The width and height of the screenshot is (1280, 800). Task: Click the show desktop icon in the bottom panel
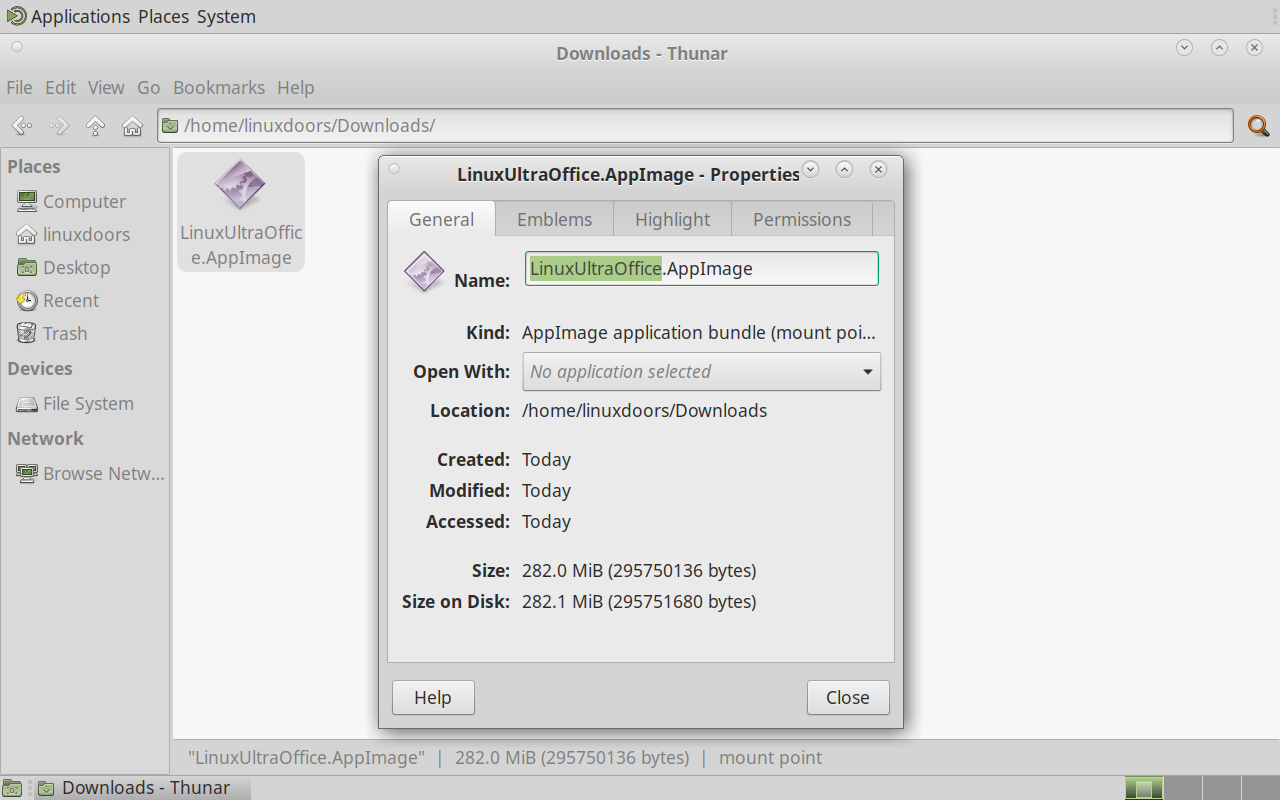tap(12, 788)
